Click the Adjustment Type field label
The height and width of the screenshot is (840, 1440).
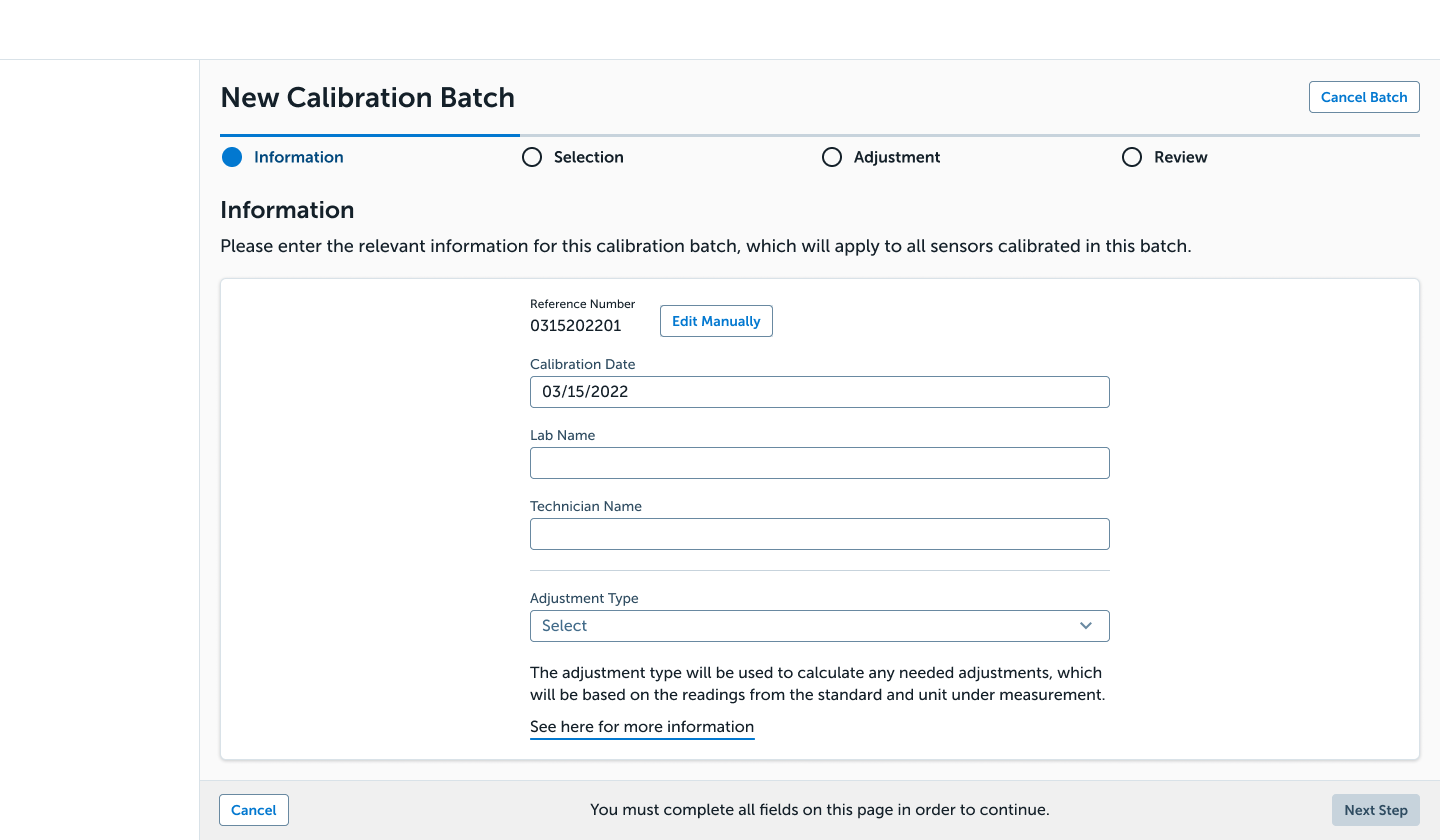pos(584,598)
